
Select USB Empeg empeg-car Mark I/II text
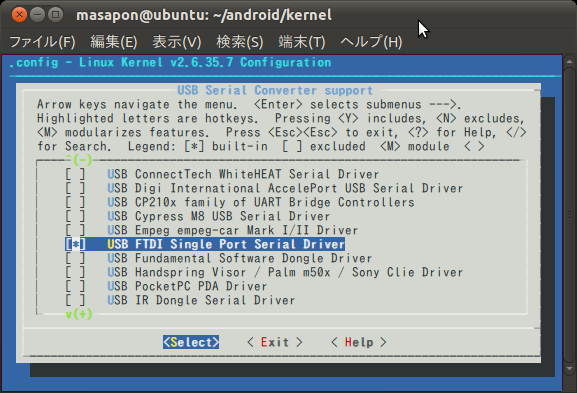point(233,230)
